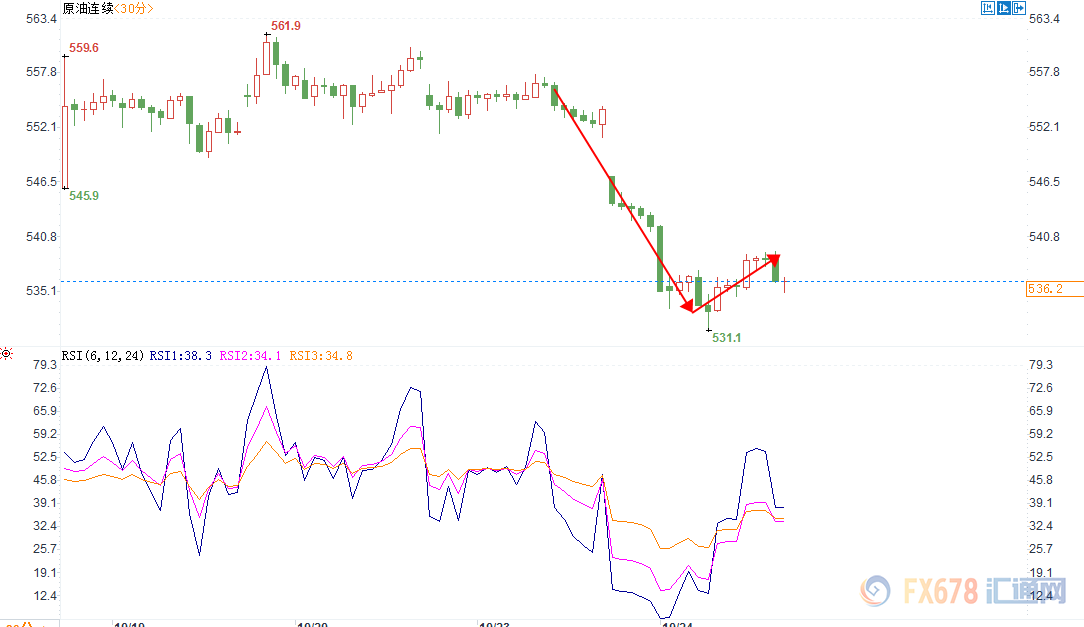Click the 79.3 label on right RSI axis
Screen dimensions: 1084x627
coord(1041,365)
